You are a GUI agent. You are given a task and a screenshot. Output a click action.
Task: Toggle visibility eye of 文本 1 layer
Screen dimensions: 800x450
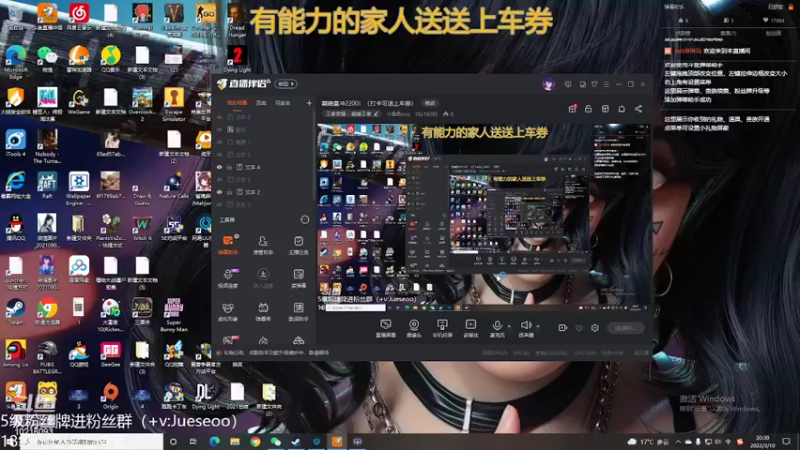pyautogui.click(x=219, y=205)
